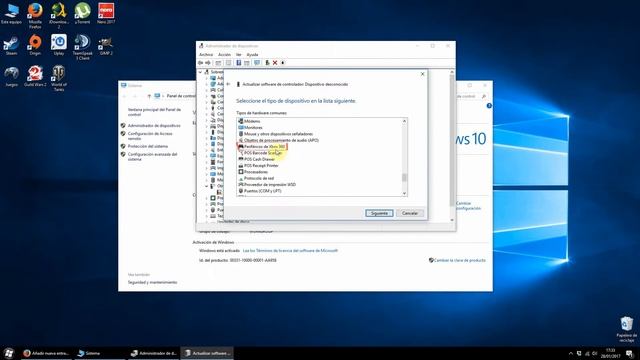Open Seguridad y mantenimiento link
Image resolution: width=640 pixels, height=360 pixels.
(152, 282)
